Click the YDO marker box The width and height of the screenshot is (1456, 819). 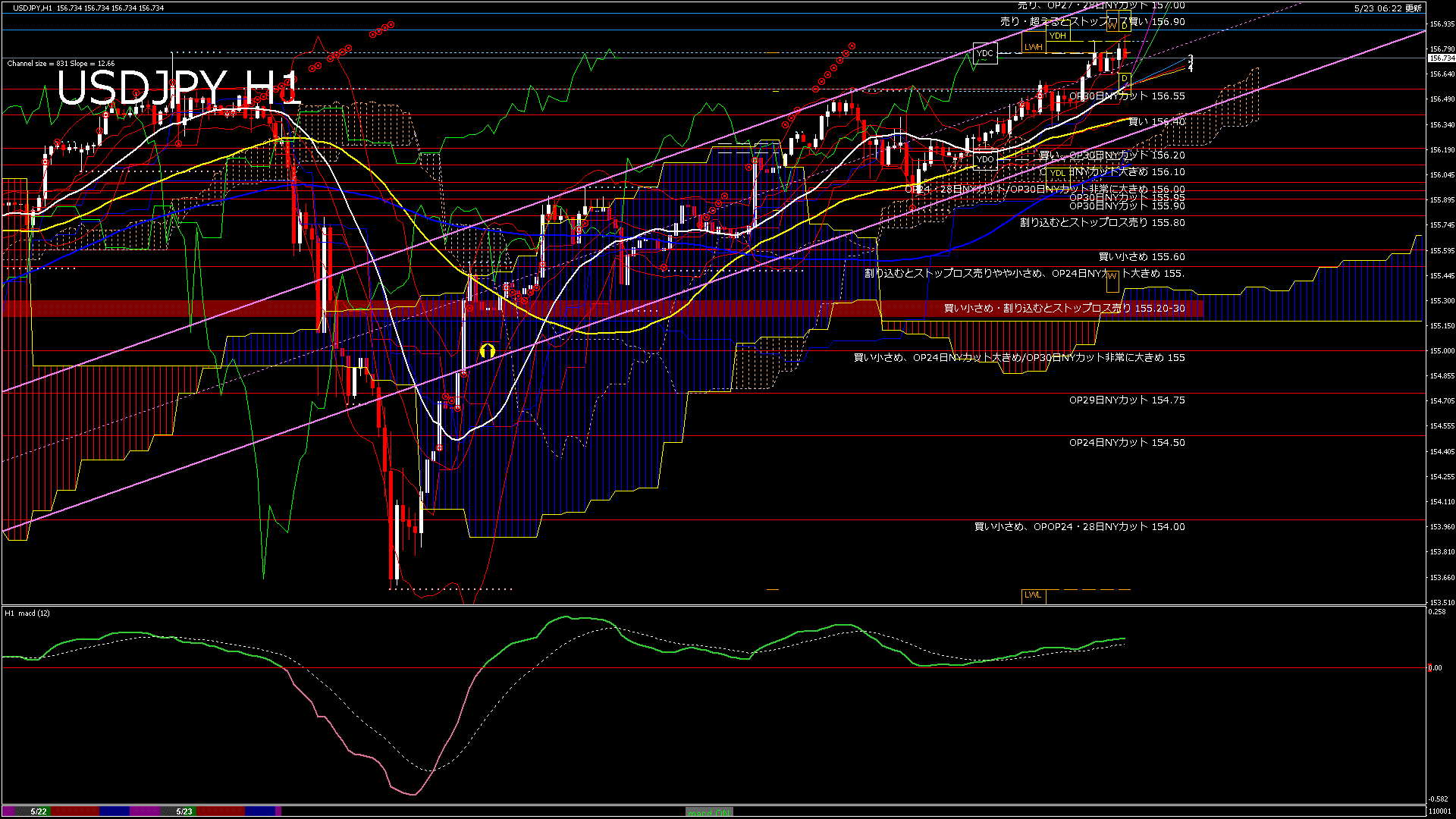pos(984,159)
